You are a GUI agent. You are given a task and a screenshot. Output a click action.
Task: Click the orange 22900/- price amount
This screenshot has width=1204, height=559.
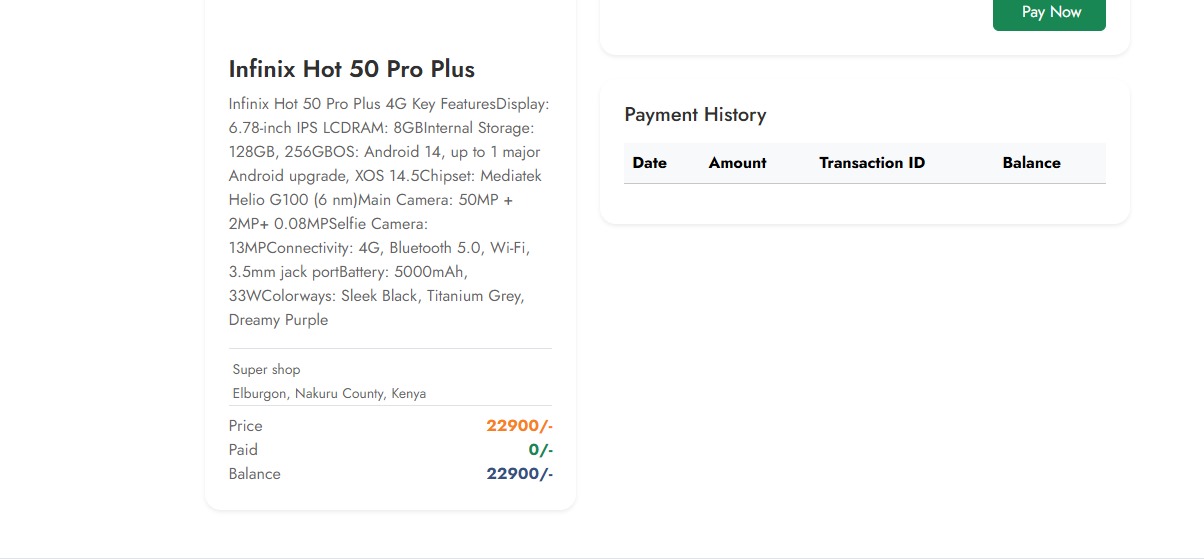pyautogui.click(x=519, y=426)
